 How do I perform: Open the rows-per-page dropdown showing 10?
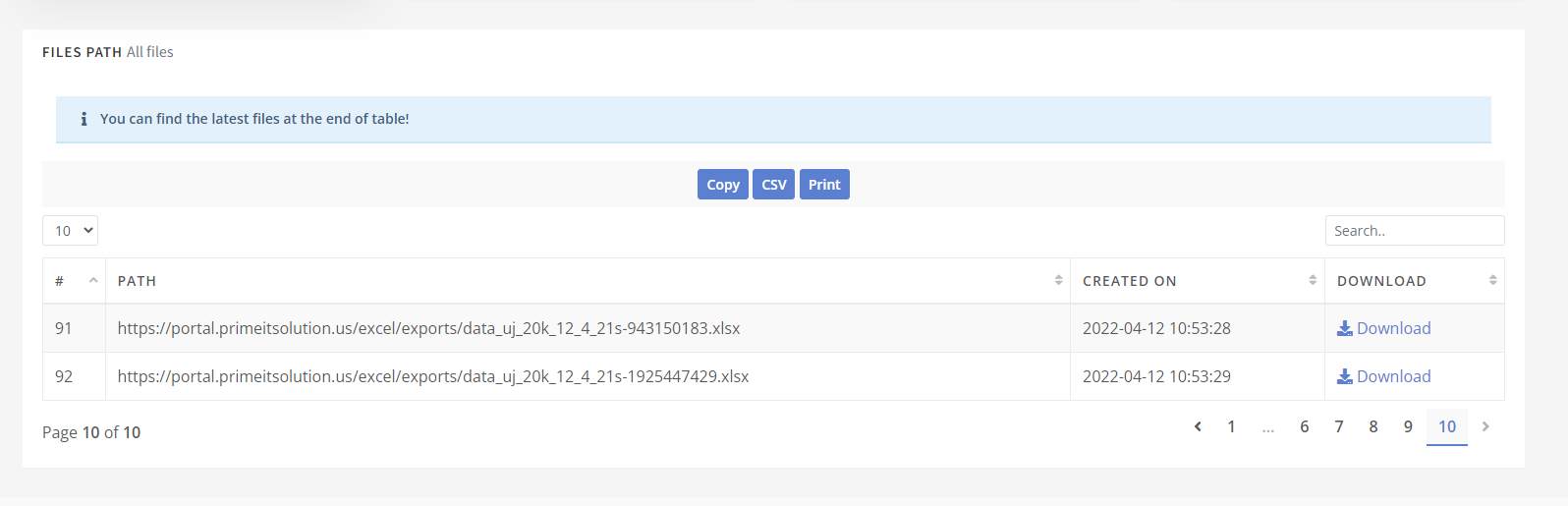[x=70, y=231]
